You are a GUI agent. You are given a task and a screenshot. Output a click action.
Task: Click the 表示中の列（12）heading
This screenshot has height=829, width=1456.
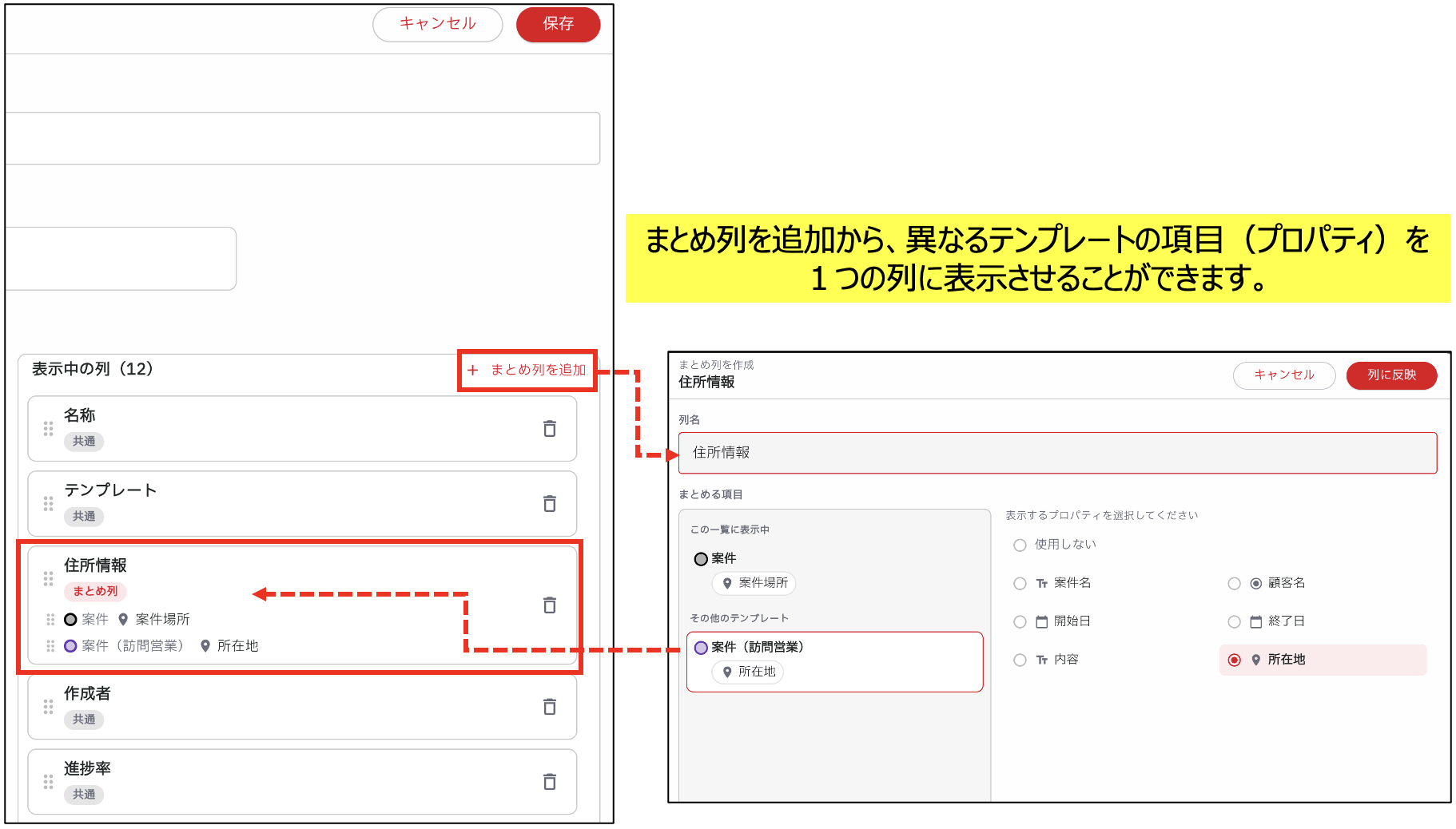(93, 369)
